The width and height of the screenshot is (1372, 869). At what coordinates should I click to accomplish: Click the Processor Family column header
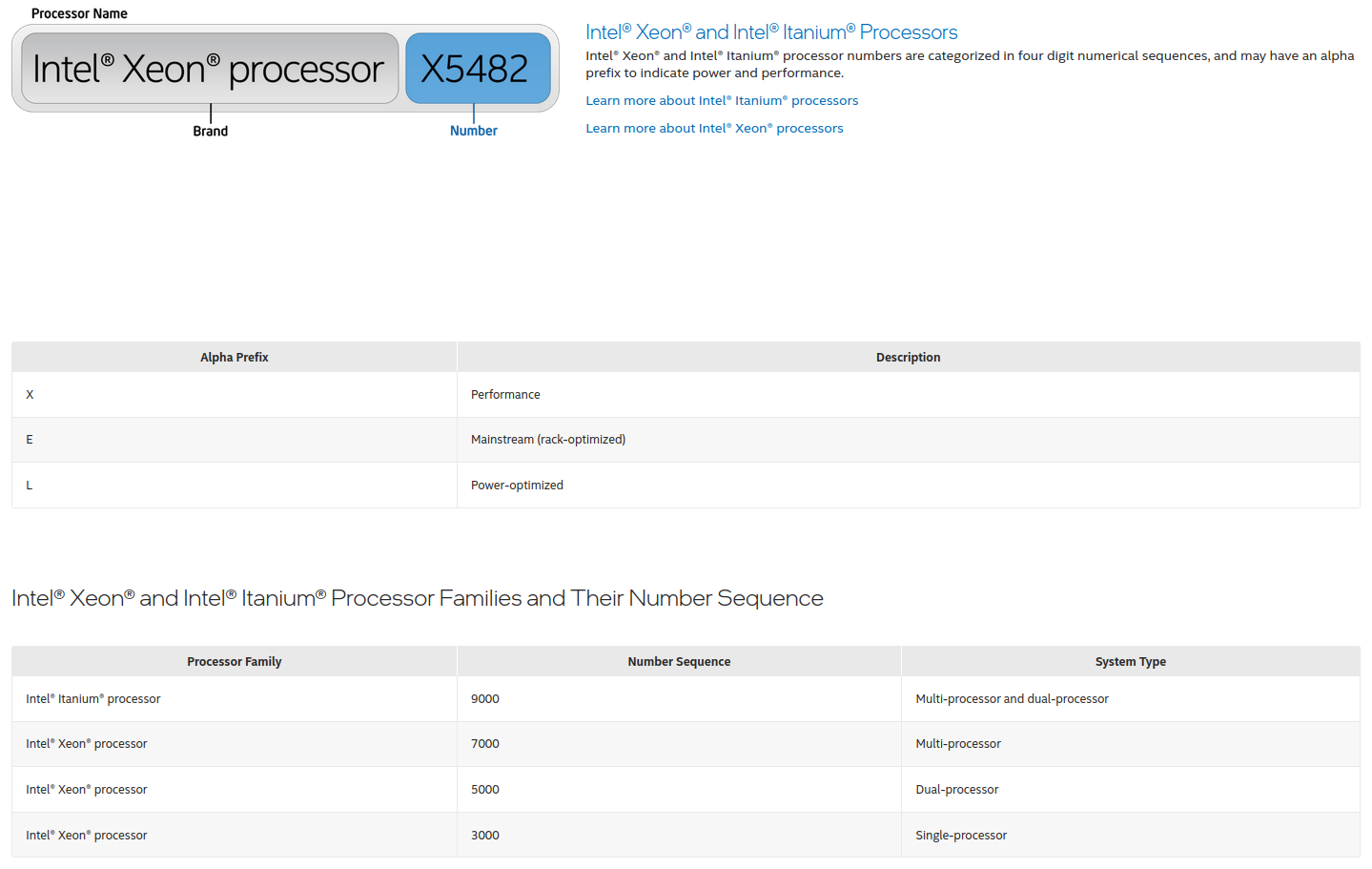tap(234, 661)
